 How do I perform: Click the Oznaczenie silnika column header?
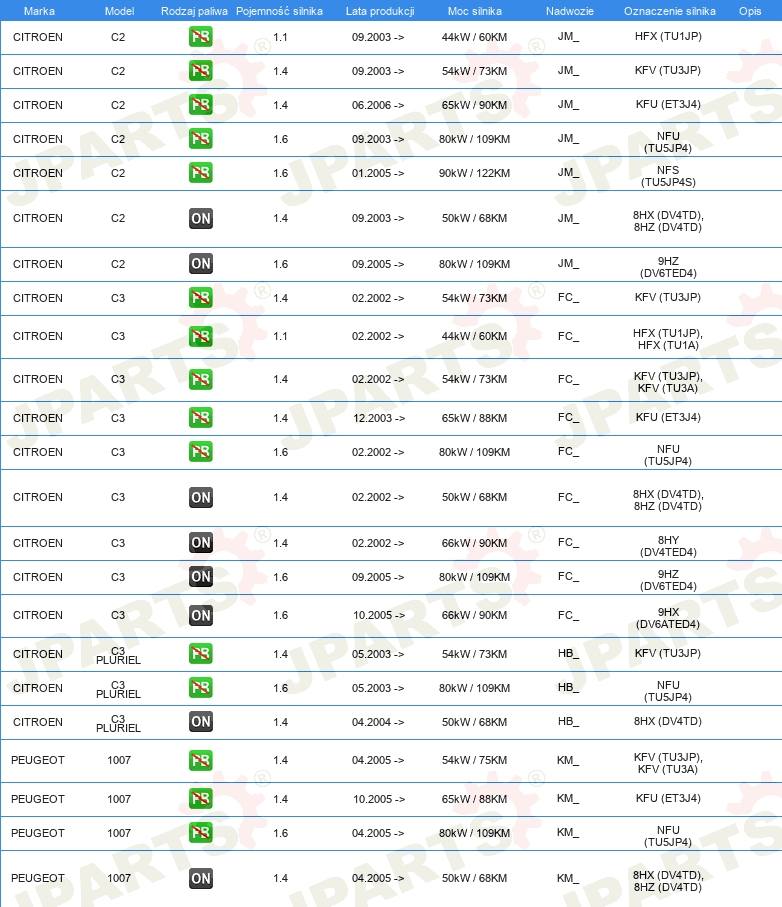[670, 11]
